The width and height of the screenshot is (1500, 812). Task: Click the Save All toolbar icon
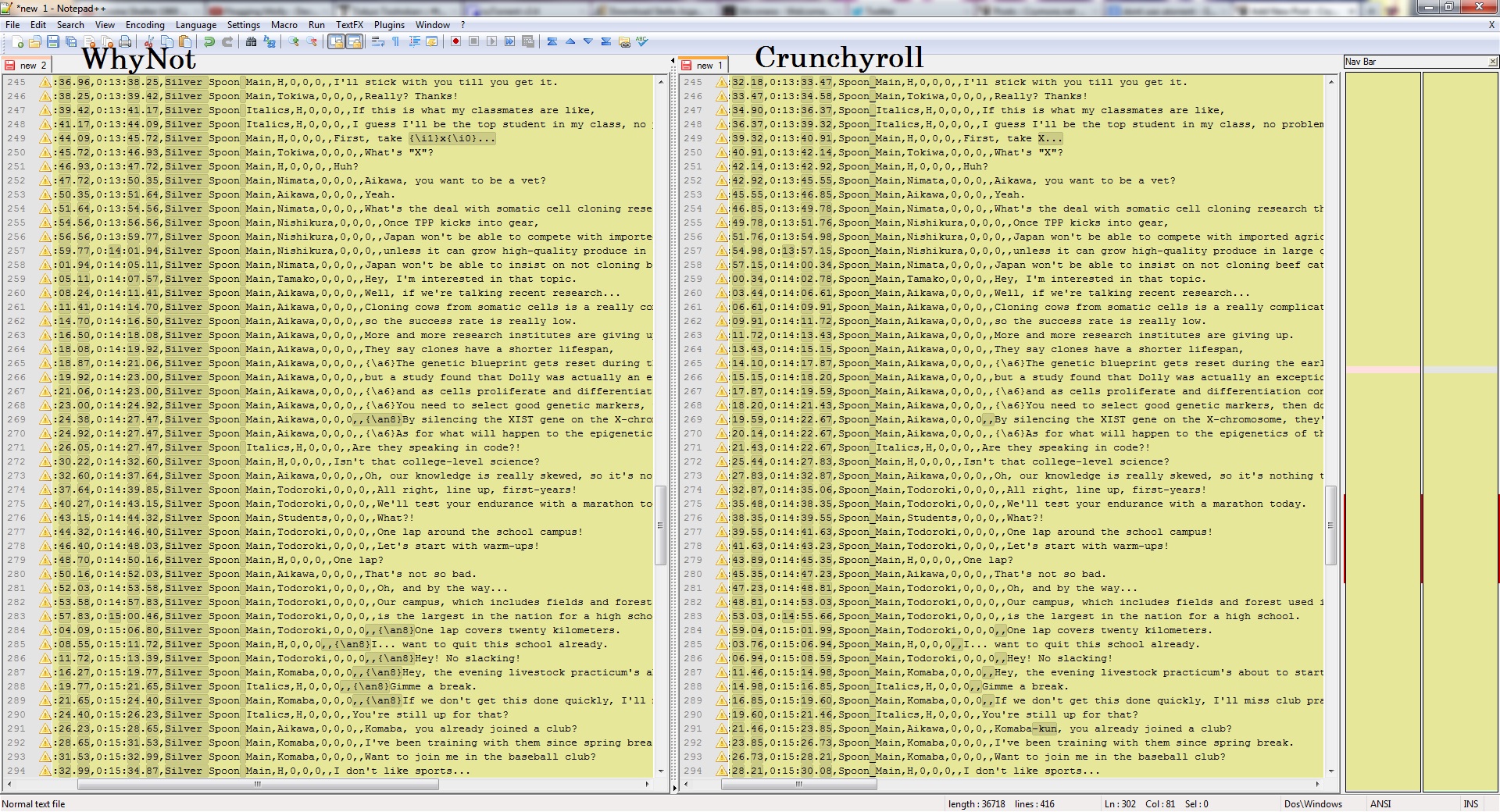[70, 41]
